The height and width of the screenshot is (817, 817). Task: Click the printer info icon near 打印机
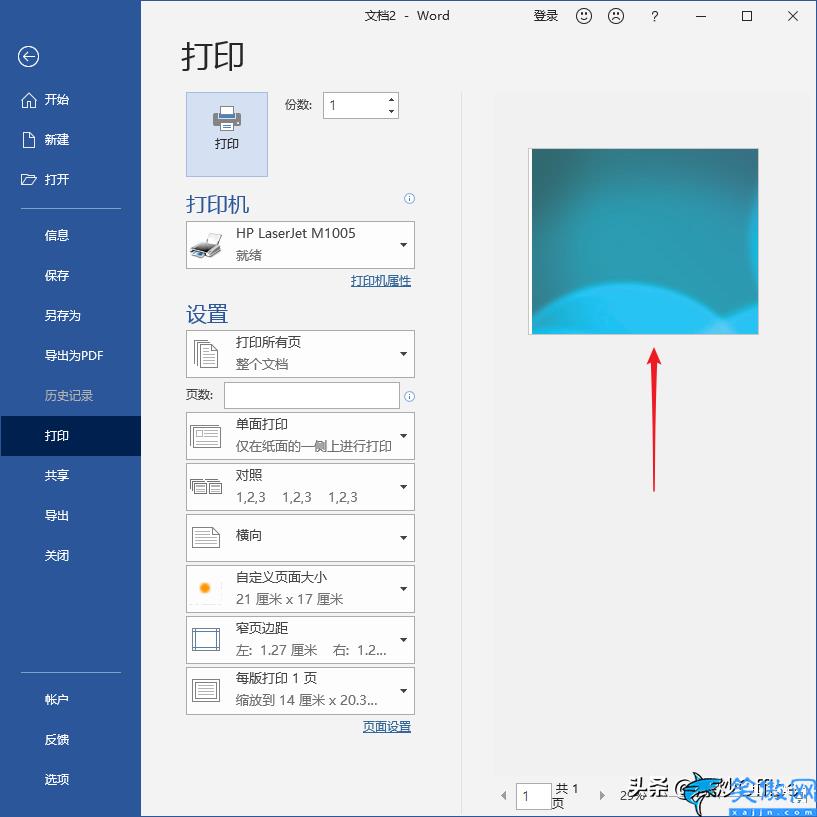(x=410, y=199)
